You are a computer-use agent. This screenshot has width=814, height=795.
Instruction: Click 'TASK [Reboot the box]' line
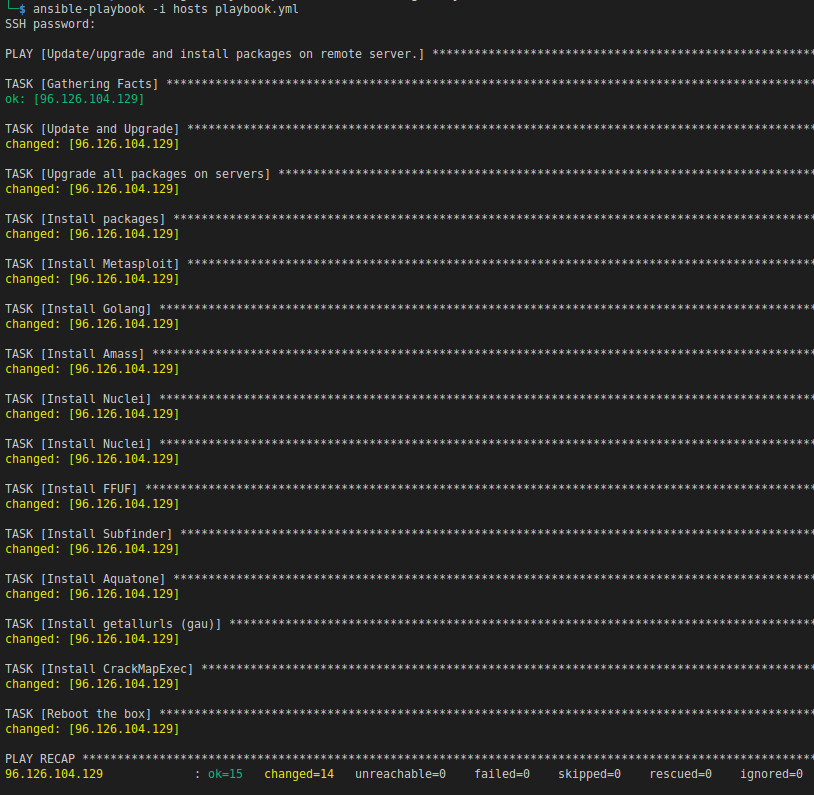(78, 714)
